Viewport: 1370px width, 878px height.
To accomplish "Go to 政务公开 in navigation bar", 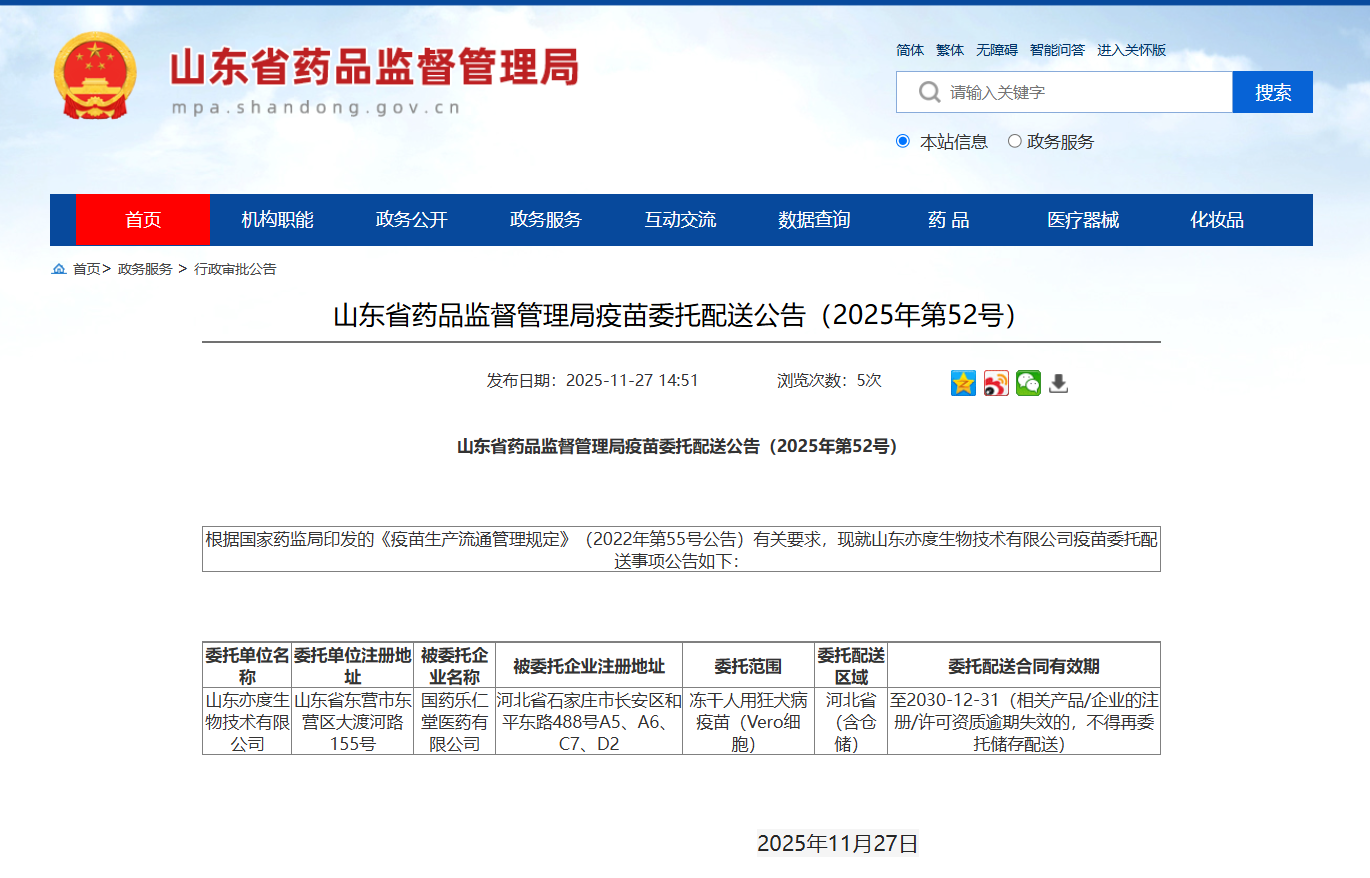I will (x=411, y=220).
